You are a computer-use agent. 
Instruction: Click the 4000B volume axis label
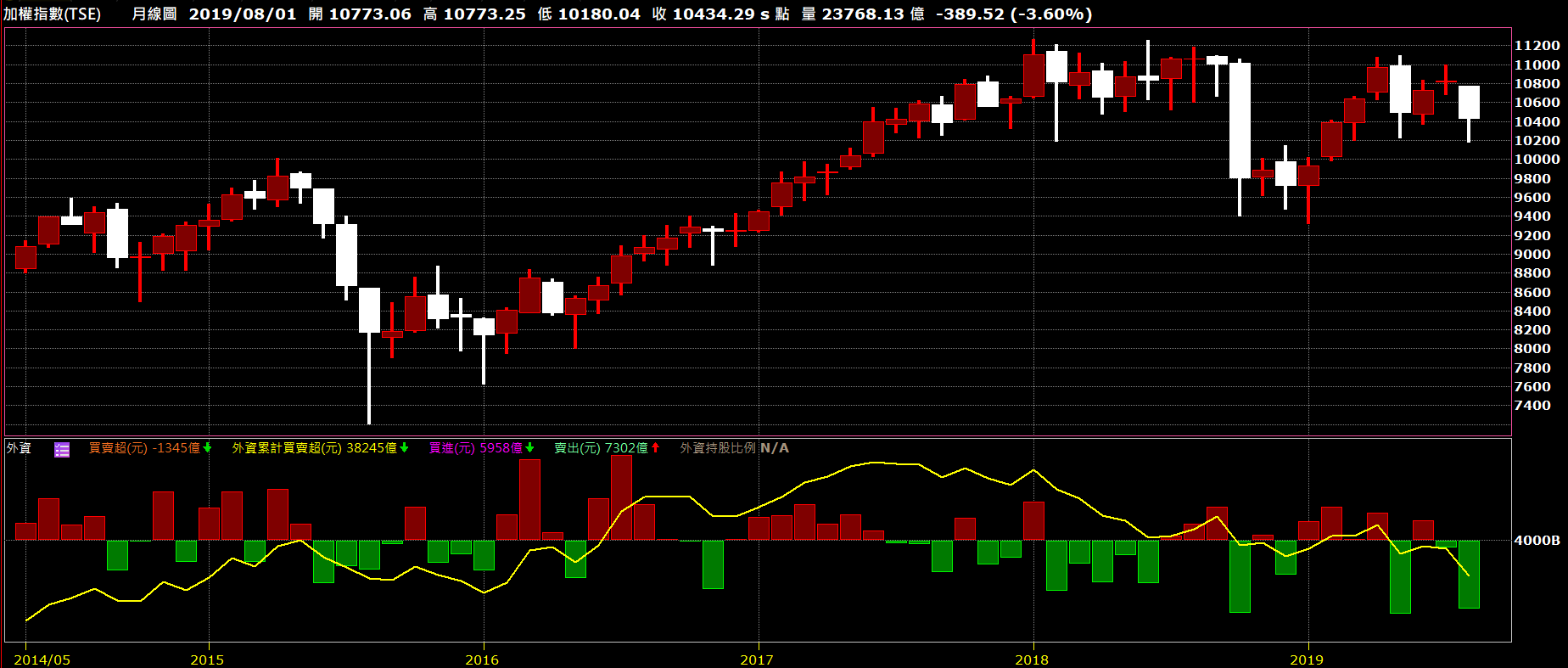pyautogui.click(x=1537, y=540)
